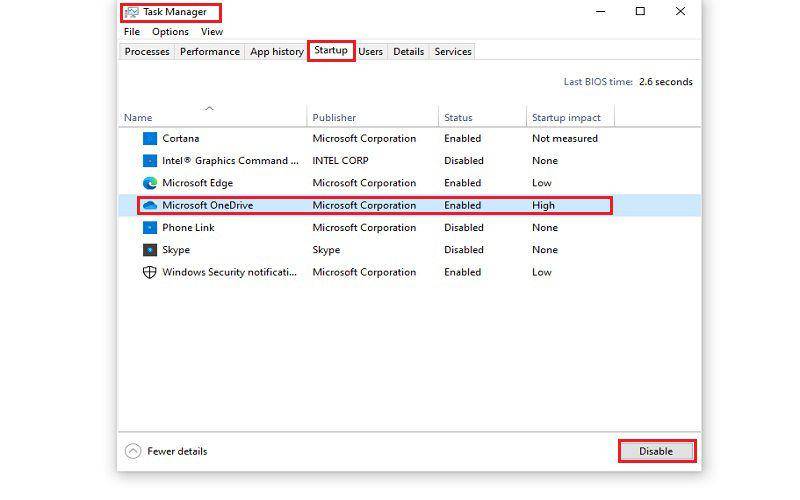Click the Cortana app icon
This screenshot has height=500, width=800.
pyautogui.click(x=149, y=138)
